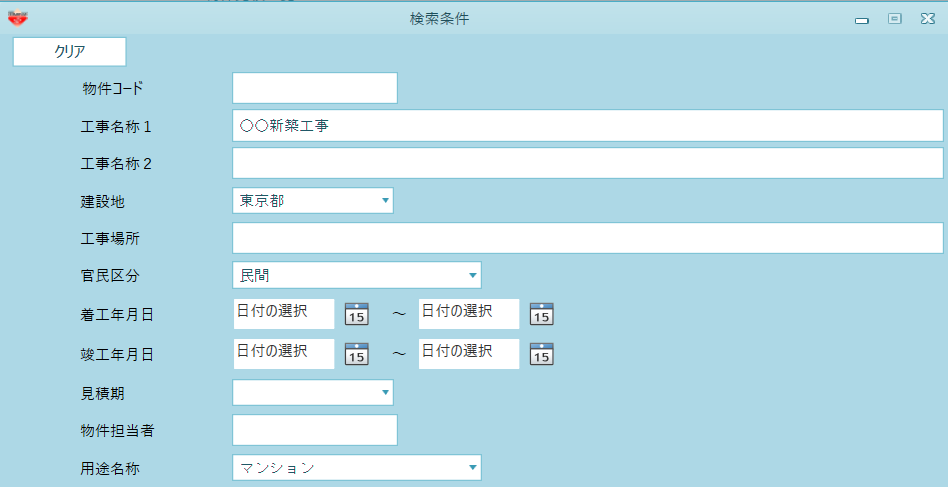948x487 pixels.
Task: Open calendar for 竣工年月日 end date
Action: tap(542, 354)
